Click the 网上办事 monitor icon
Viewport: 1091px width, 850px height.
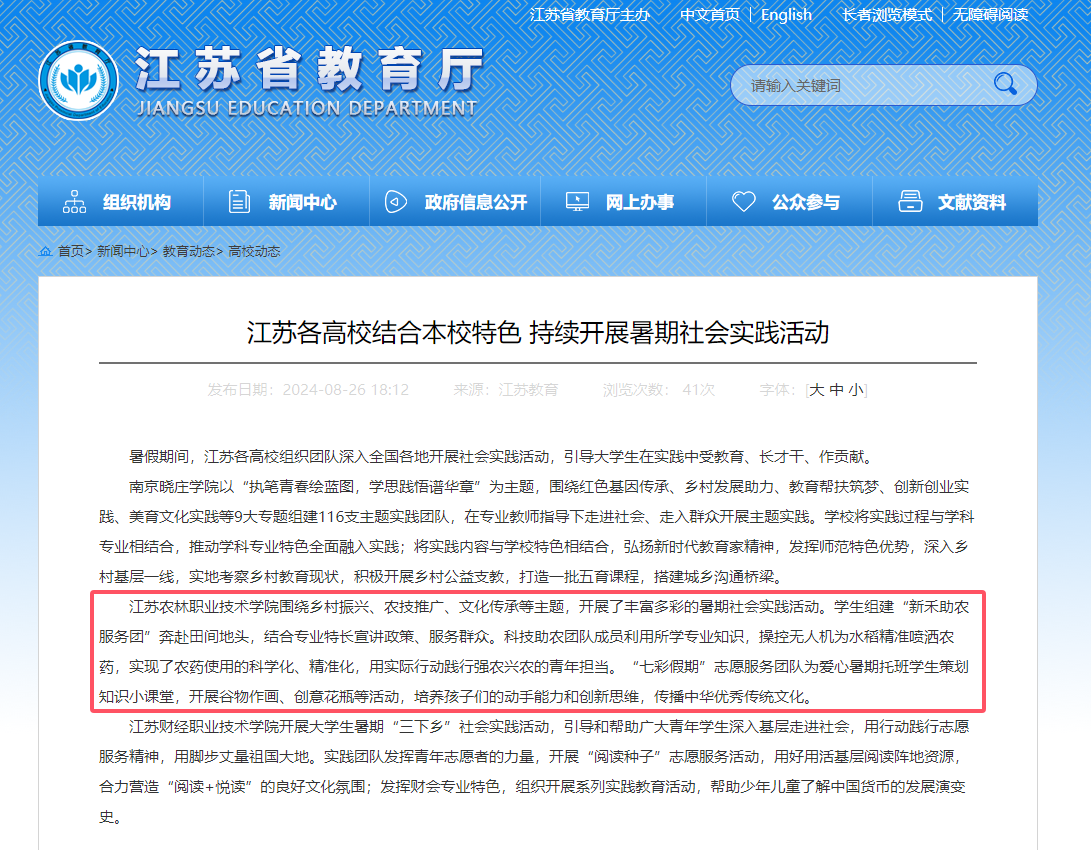[577, 202]
